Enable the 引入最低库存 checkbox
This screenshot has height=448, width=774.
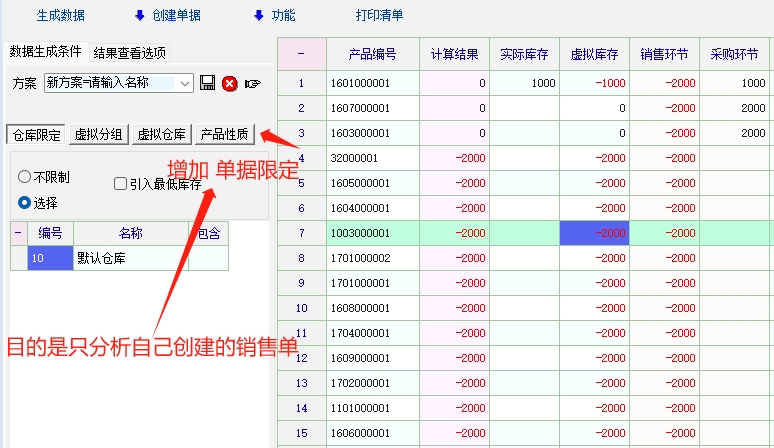[121, 184]
